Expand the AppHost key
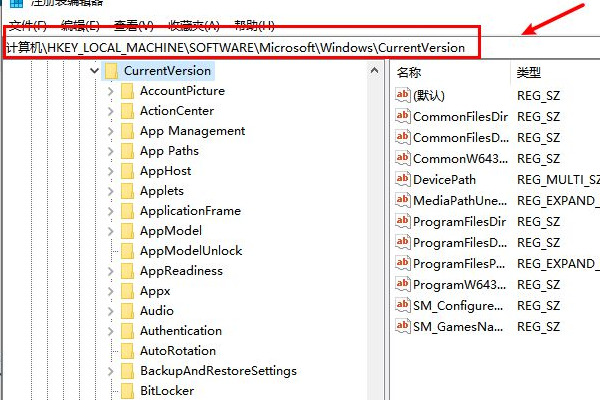The image size is (600, 400). tap(111, 171)
